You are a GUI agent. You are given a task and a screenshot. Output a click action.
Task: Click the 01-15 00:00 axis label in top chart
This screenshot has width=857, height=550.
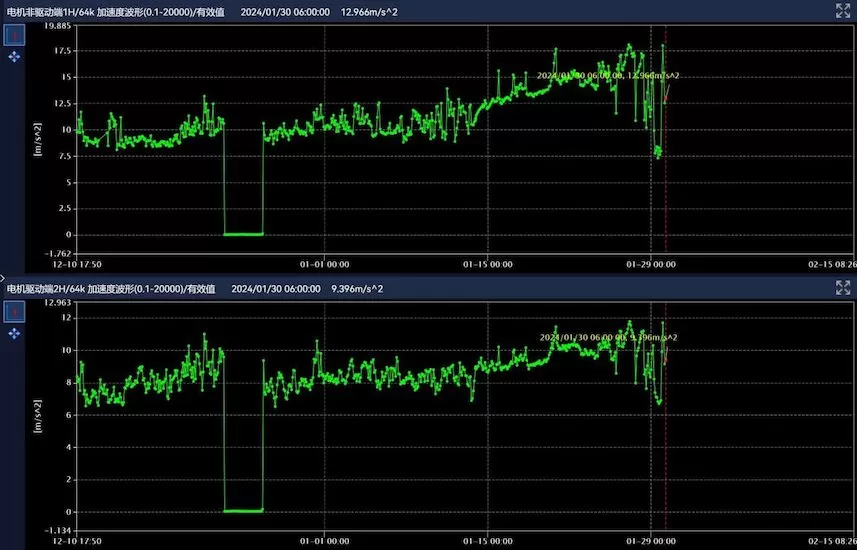(x=487, y=264)
